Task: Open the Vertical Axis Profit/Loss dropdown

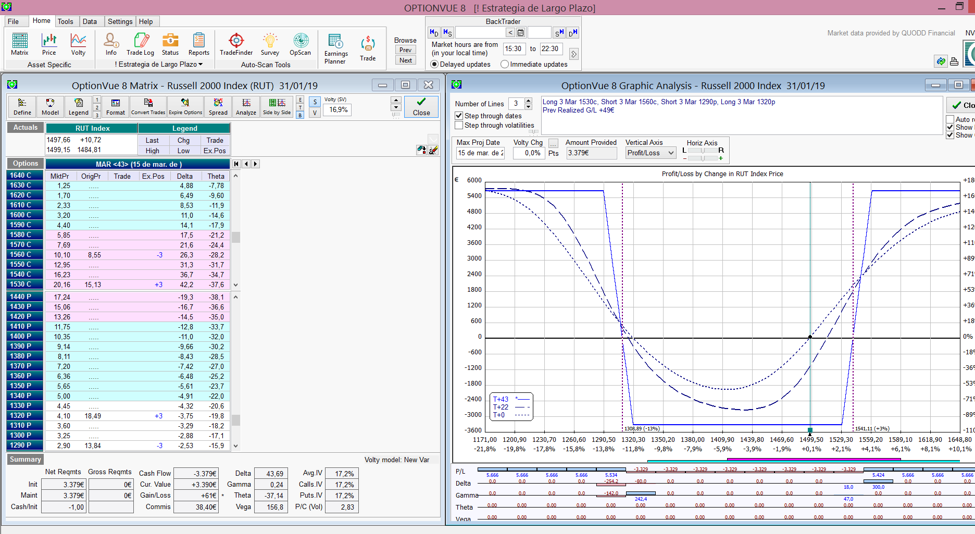Action: click(x=650, y=152)
